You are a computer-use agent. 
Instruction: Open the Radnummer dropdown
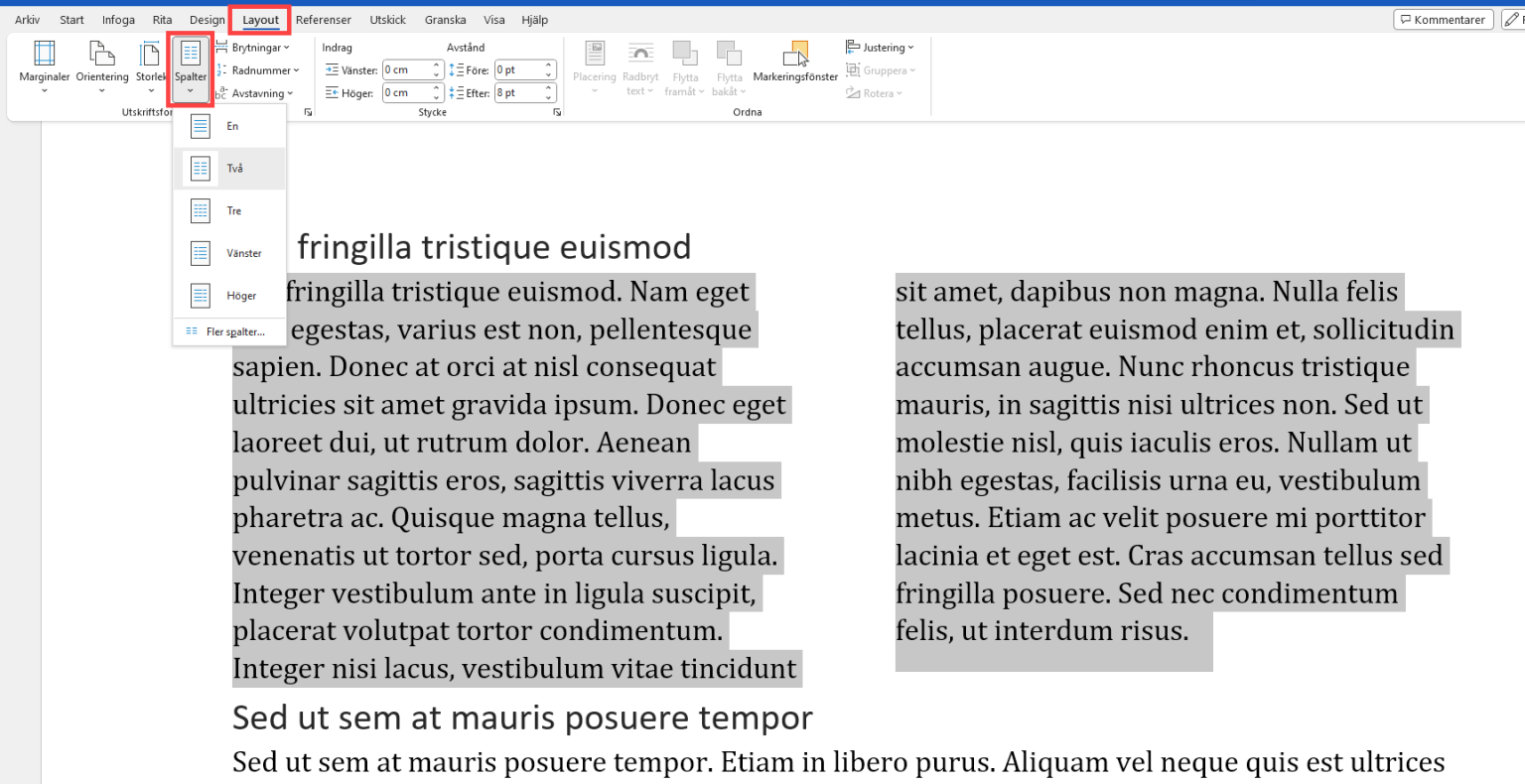[258, 69]
